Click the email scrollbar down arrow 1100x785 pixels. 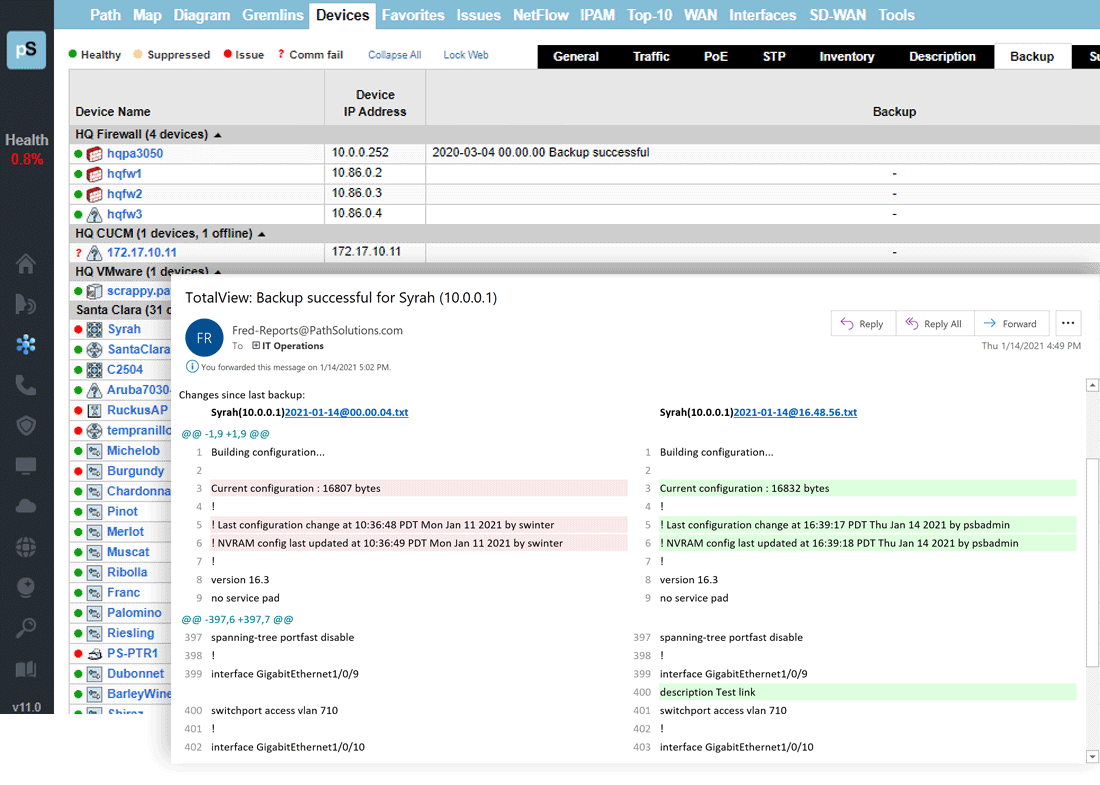pos(1092,757)
